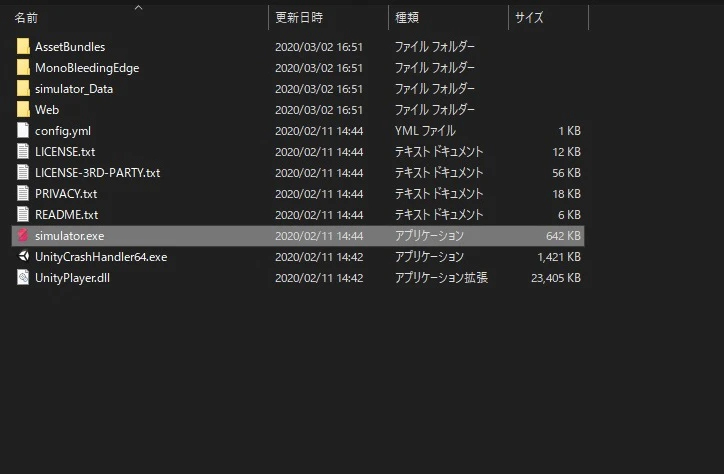Select the AssetBundles folder name
This screenshot has width=724, height=474.
point(70,47)
